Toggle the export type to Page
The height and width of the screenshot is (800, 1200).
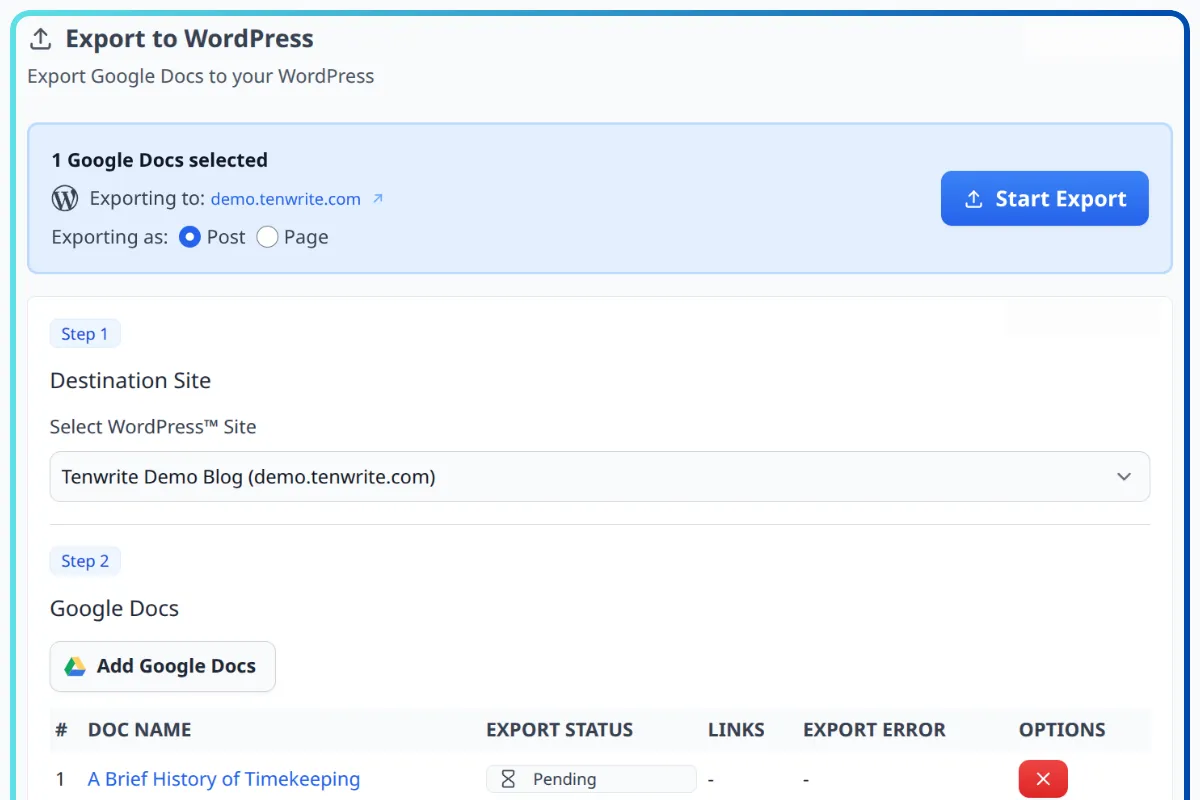coord(267,237)
